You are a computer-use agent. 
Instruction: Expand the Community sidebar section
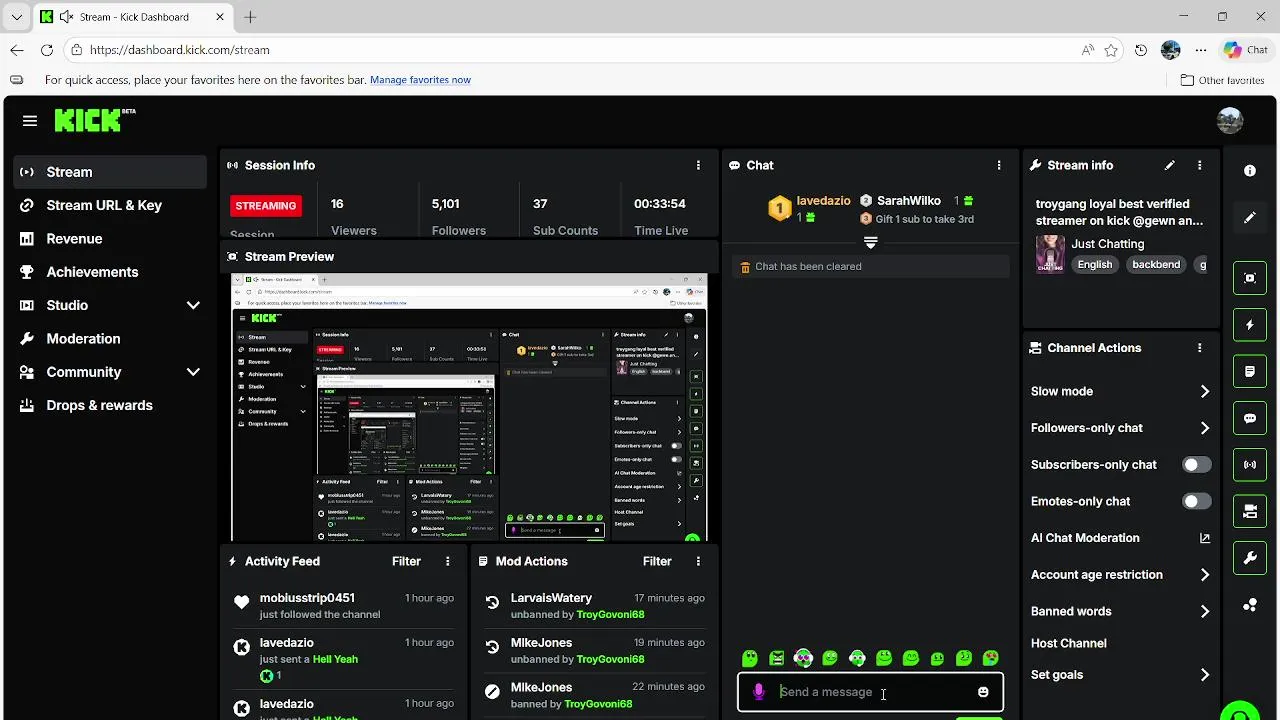193,372
